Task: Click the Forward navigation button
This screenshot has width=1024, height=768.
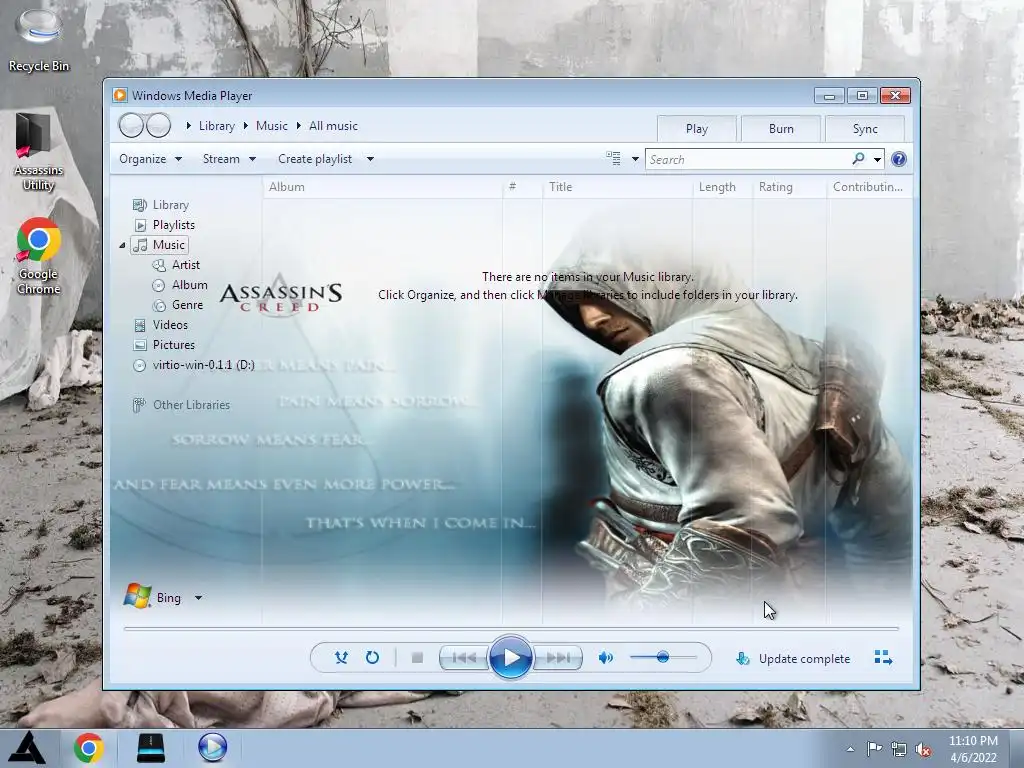Action: [x=159, y=125]
